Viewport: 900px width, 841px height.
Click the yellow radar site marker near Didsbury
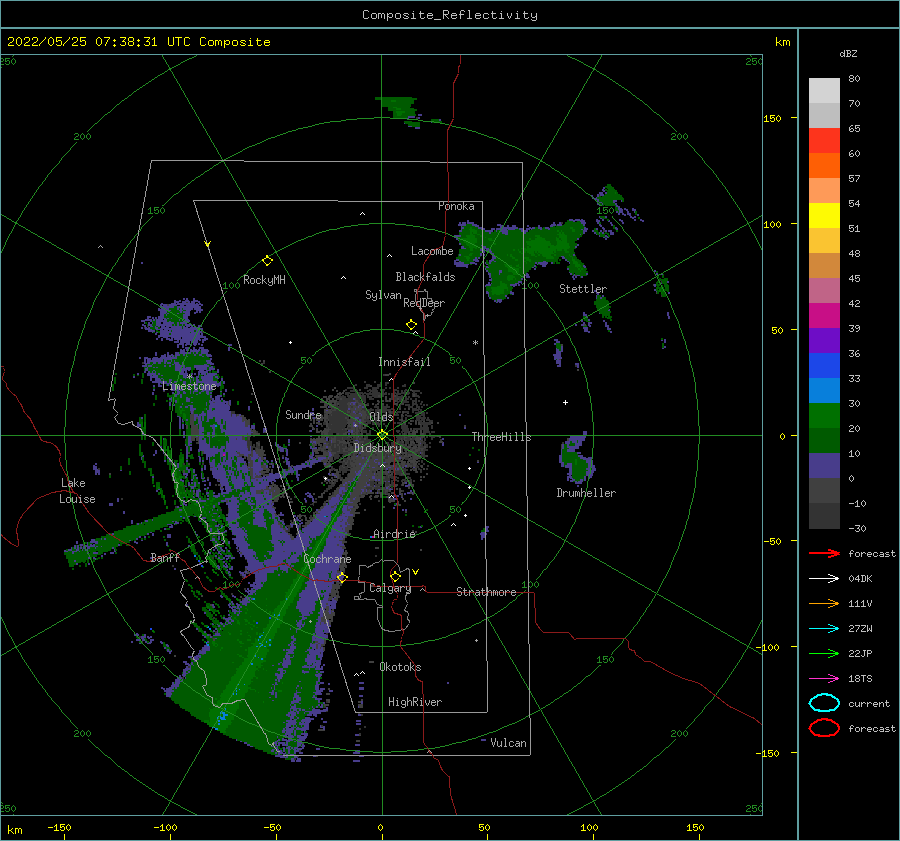tap(382, 435)
